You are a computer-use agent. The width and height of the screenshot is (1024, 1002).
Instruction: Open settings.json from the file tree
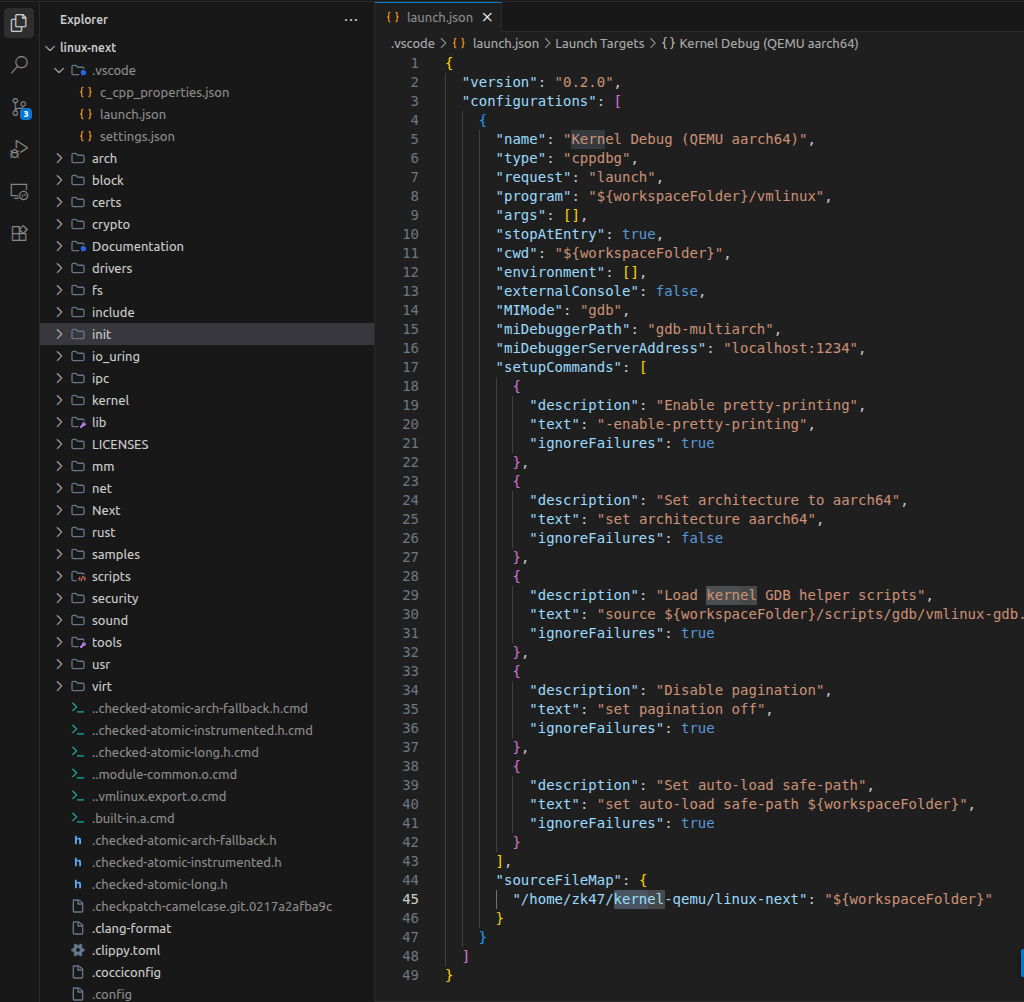pyautogui.click(x=137, y=136)
